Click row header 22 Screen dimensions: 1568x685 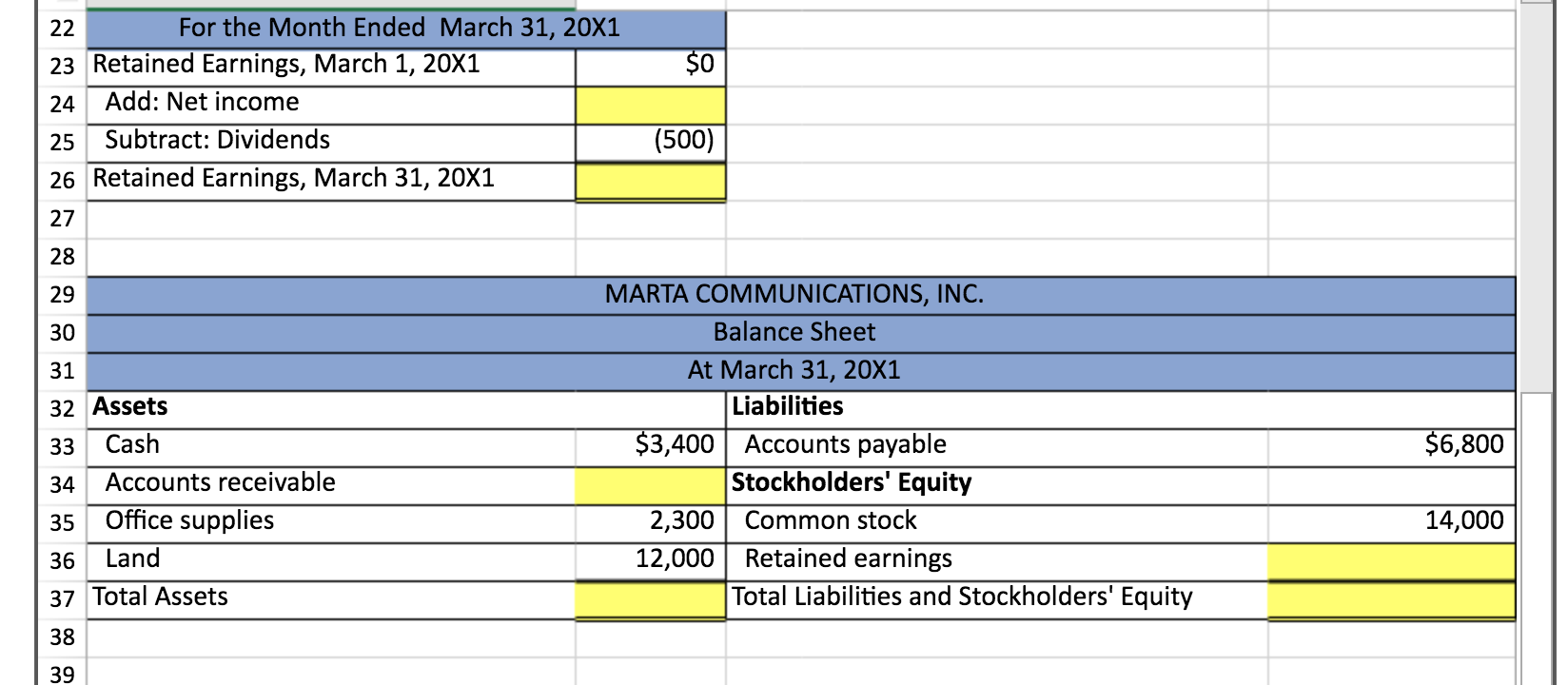pyautogui.click(x=62, y=29)
